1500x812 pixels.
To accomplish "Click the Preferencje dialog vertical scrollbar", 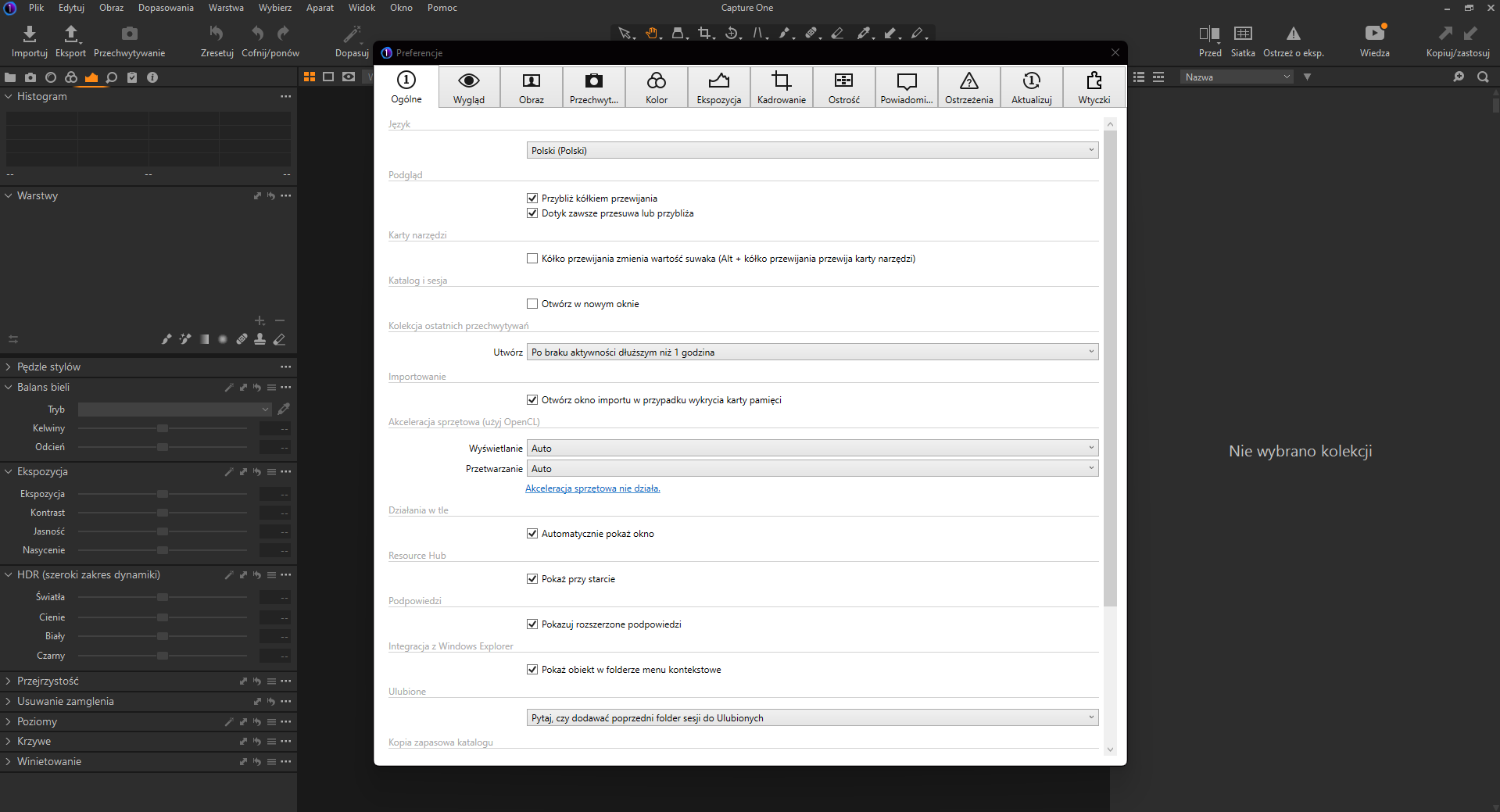I will [x=1110, y=367].
